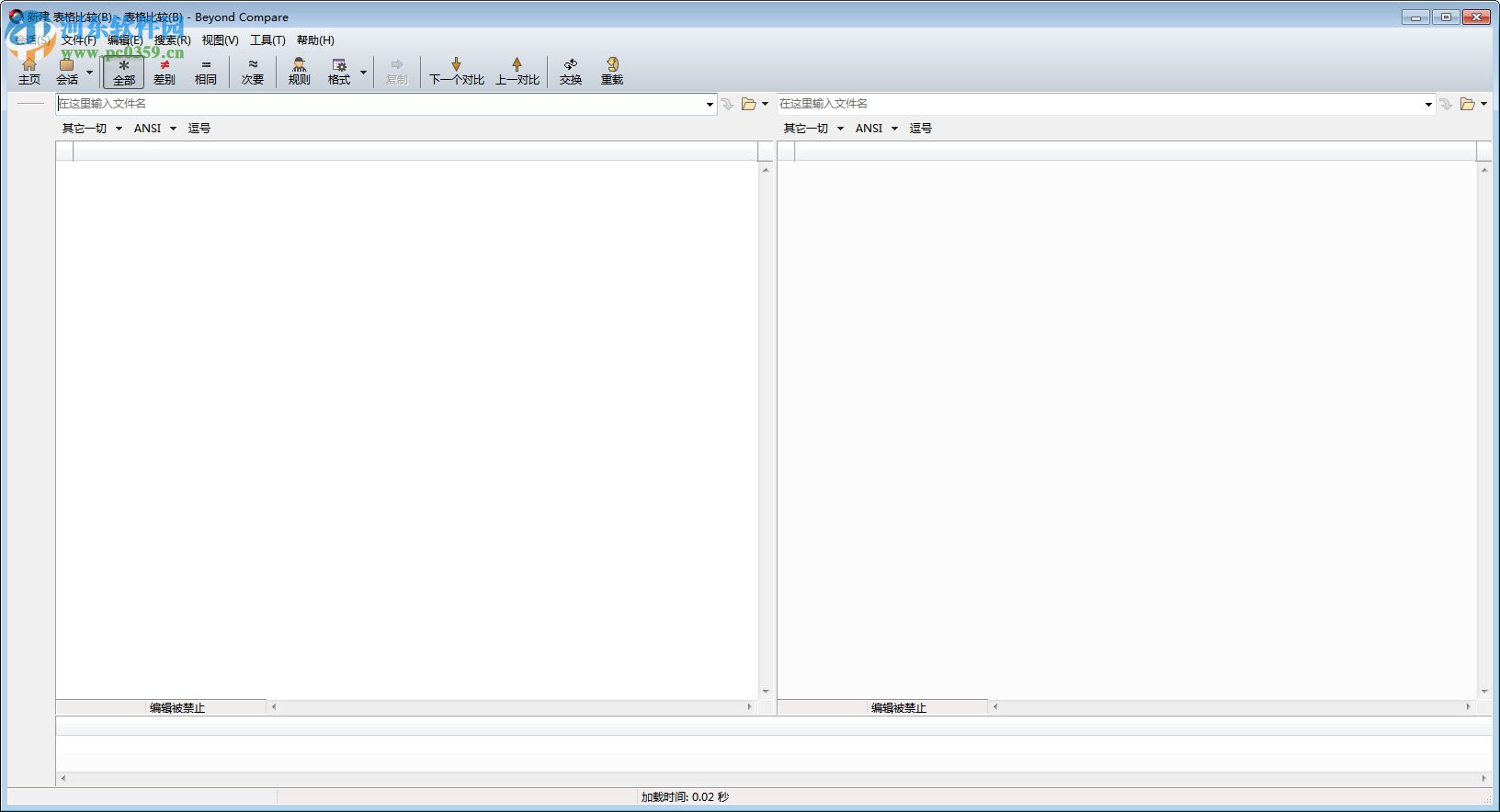Viewport: 1500px width, 812px height.
Task: Open the 编辑(E) menu
Action: 125,40
